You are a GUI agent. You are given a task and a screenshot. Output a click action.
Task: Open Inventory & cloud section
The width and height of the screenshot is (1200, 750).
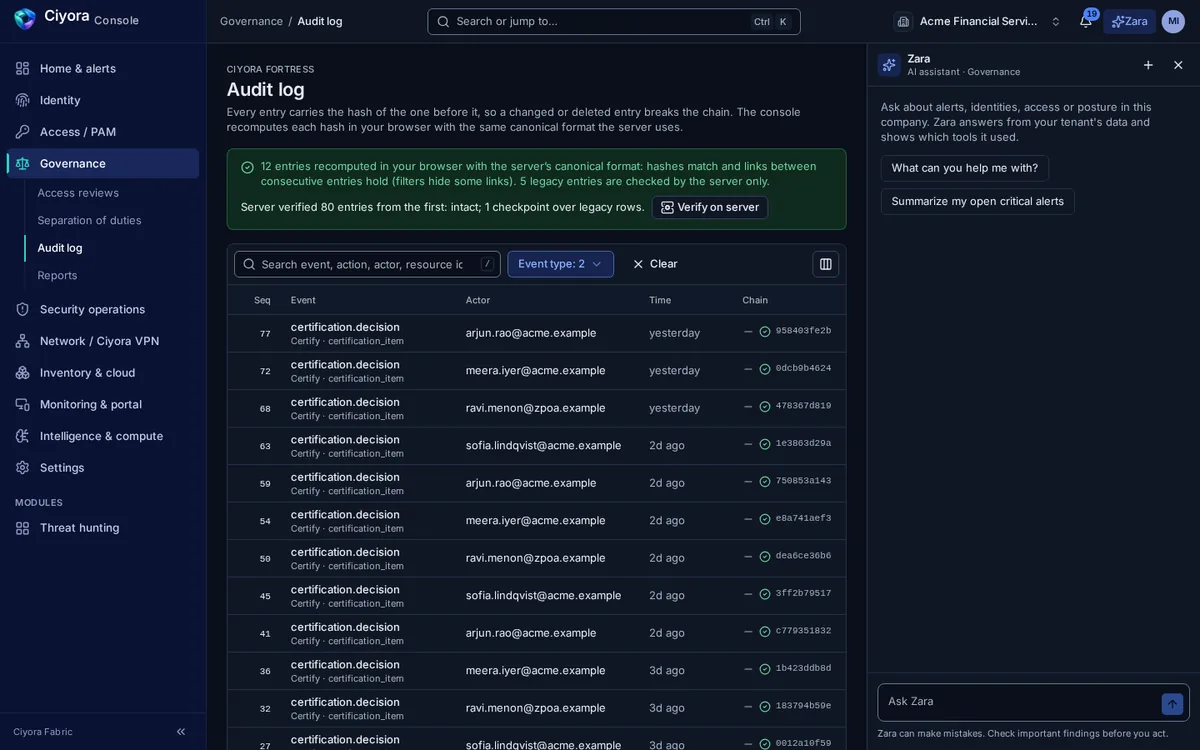click(103, 373)
